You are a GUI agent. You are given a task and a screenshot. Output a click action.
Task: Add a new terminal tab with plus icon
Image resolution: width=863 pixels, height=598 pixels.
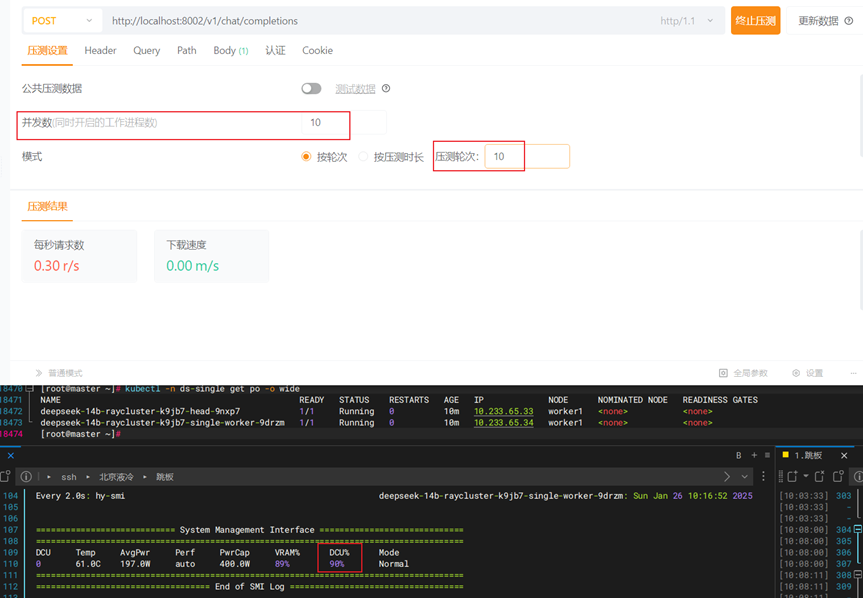(x=754, y=455)
